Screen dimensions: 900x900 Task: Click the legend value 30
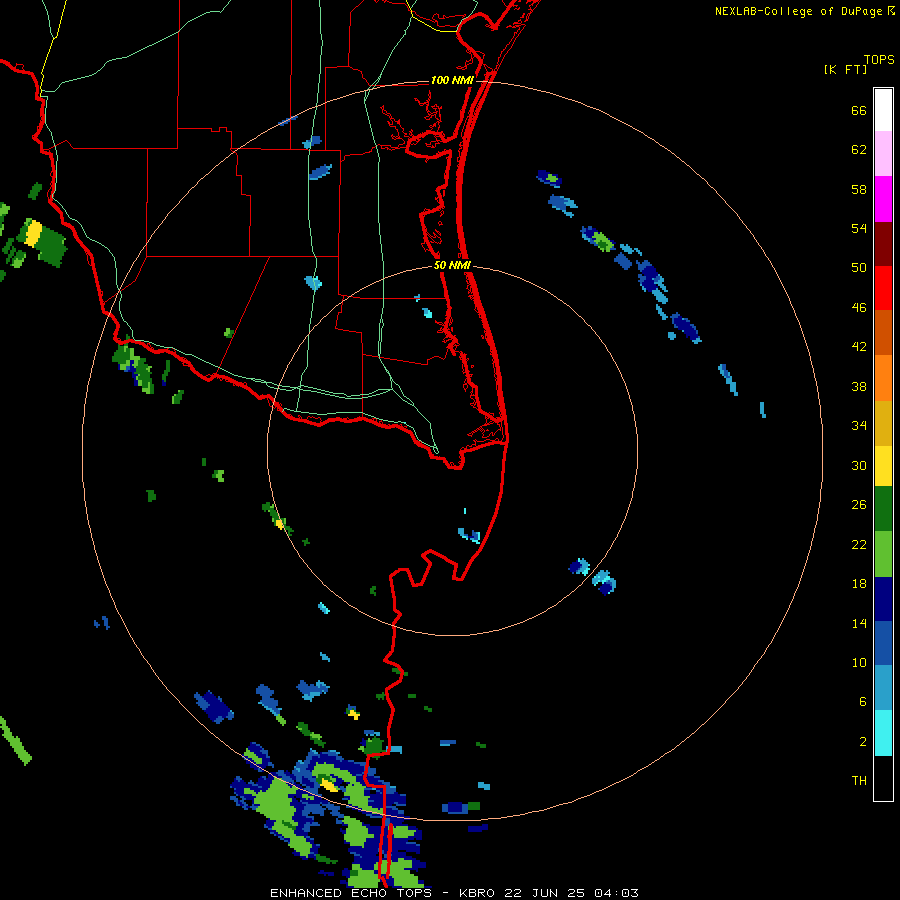[x=859, y=465]
